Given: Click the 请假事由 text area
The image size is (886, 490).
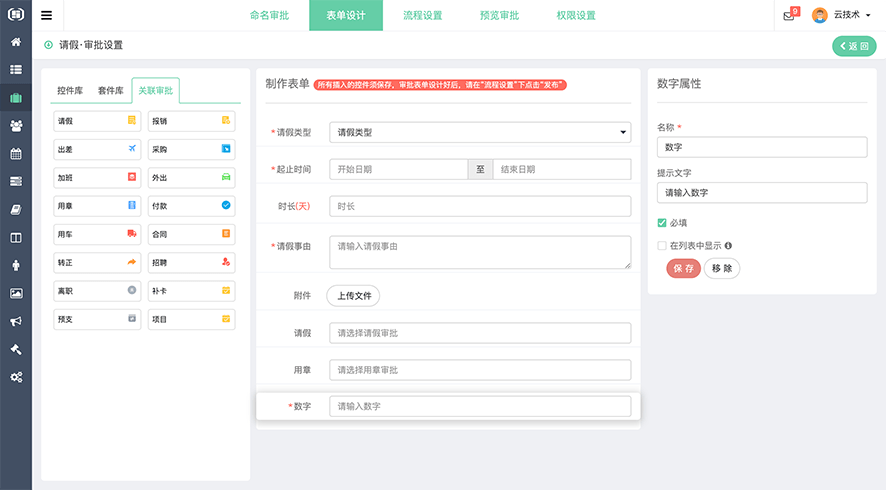Looking at the screenshot, I should pos(480,252).
